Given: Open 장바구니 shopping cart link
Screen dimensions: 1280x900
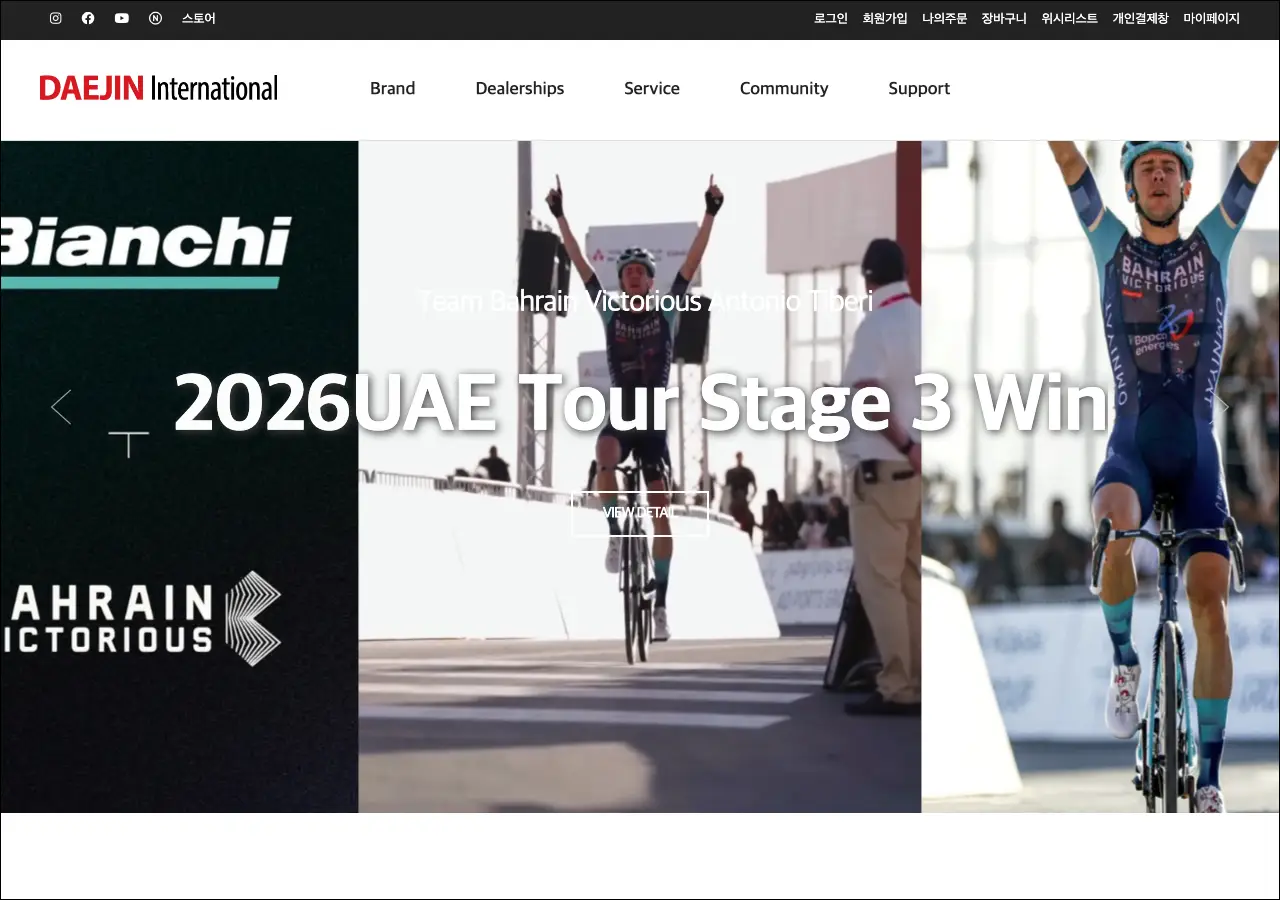Looking at the screenshot, I should click(1004, 18).
